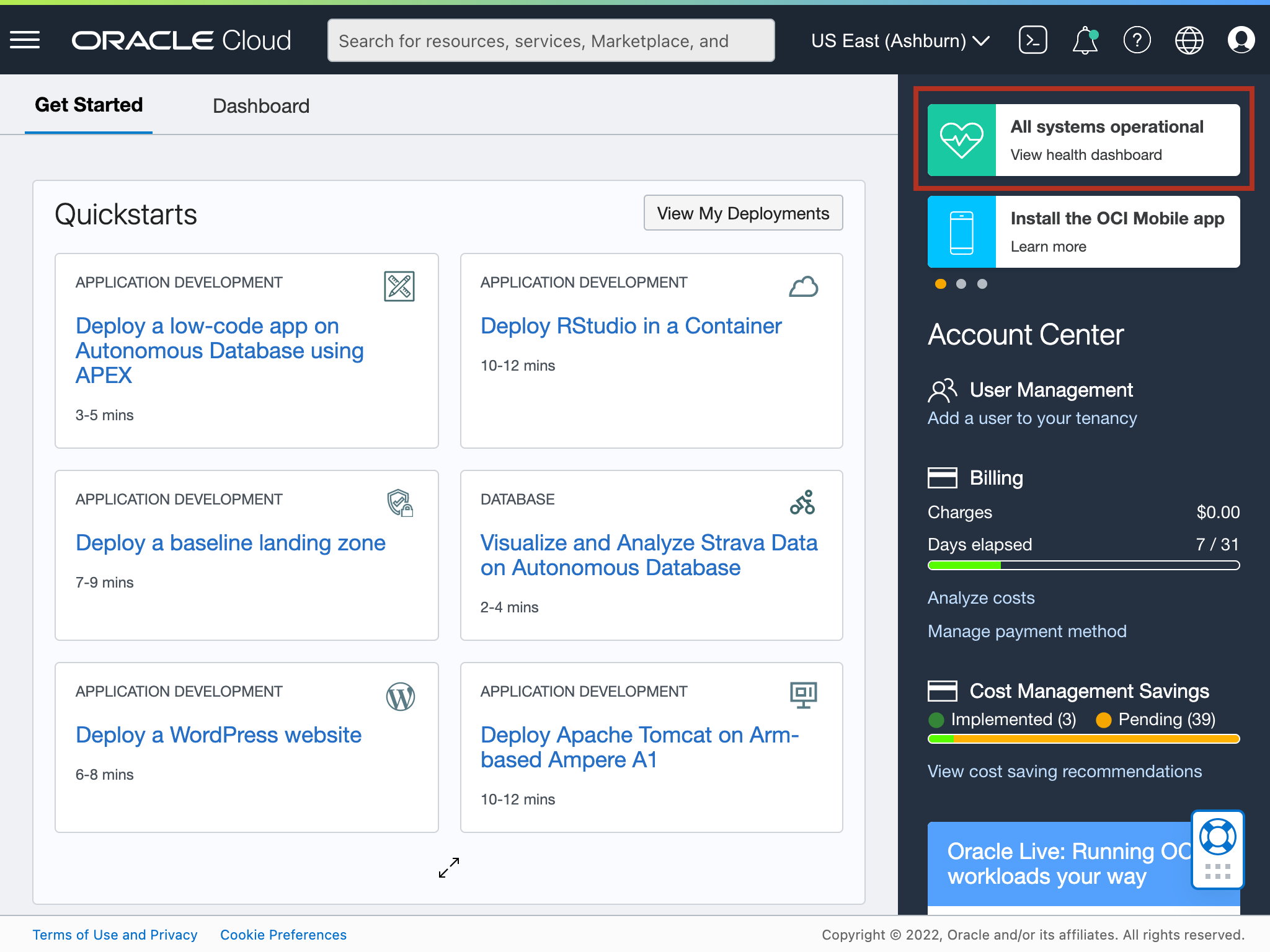Select the second carousel dot indicator

[x=961, y=284]
